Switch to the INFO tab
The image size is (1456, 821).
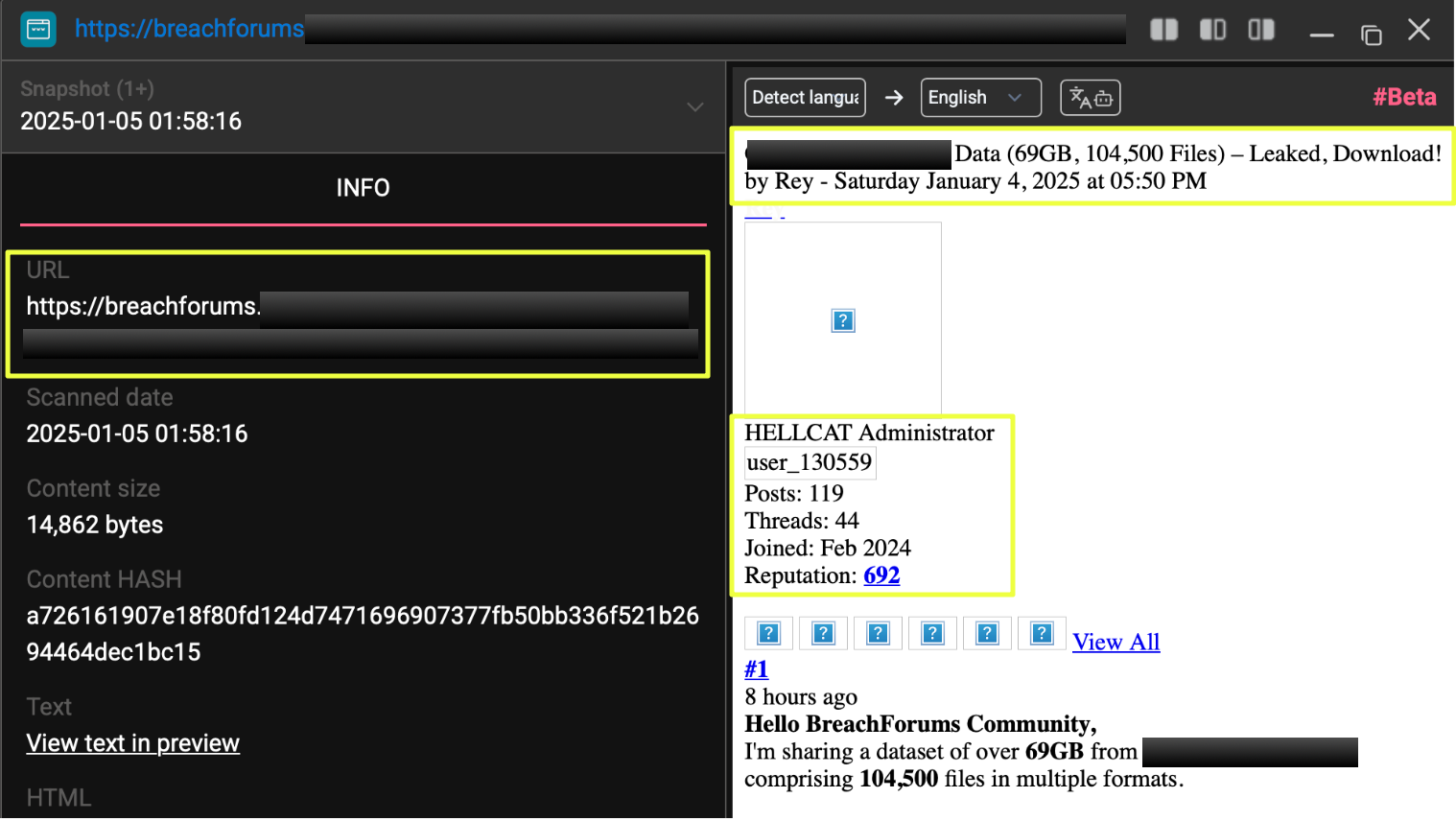point(363,188)
